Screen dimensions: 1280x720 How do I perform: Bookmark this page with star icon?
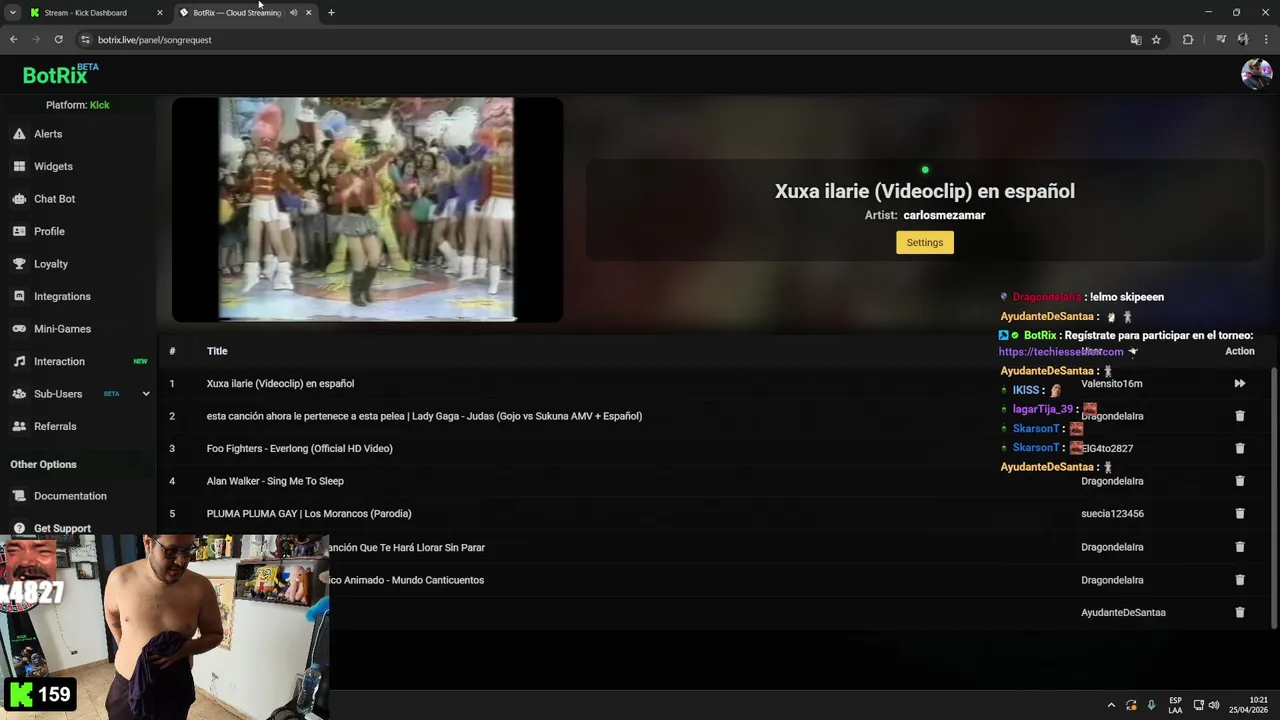click(1156, 40)
